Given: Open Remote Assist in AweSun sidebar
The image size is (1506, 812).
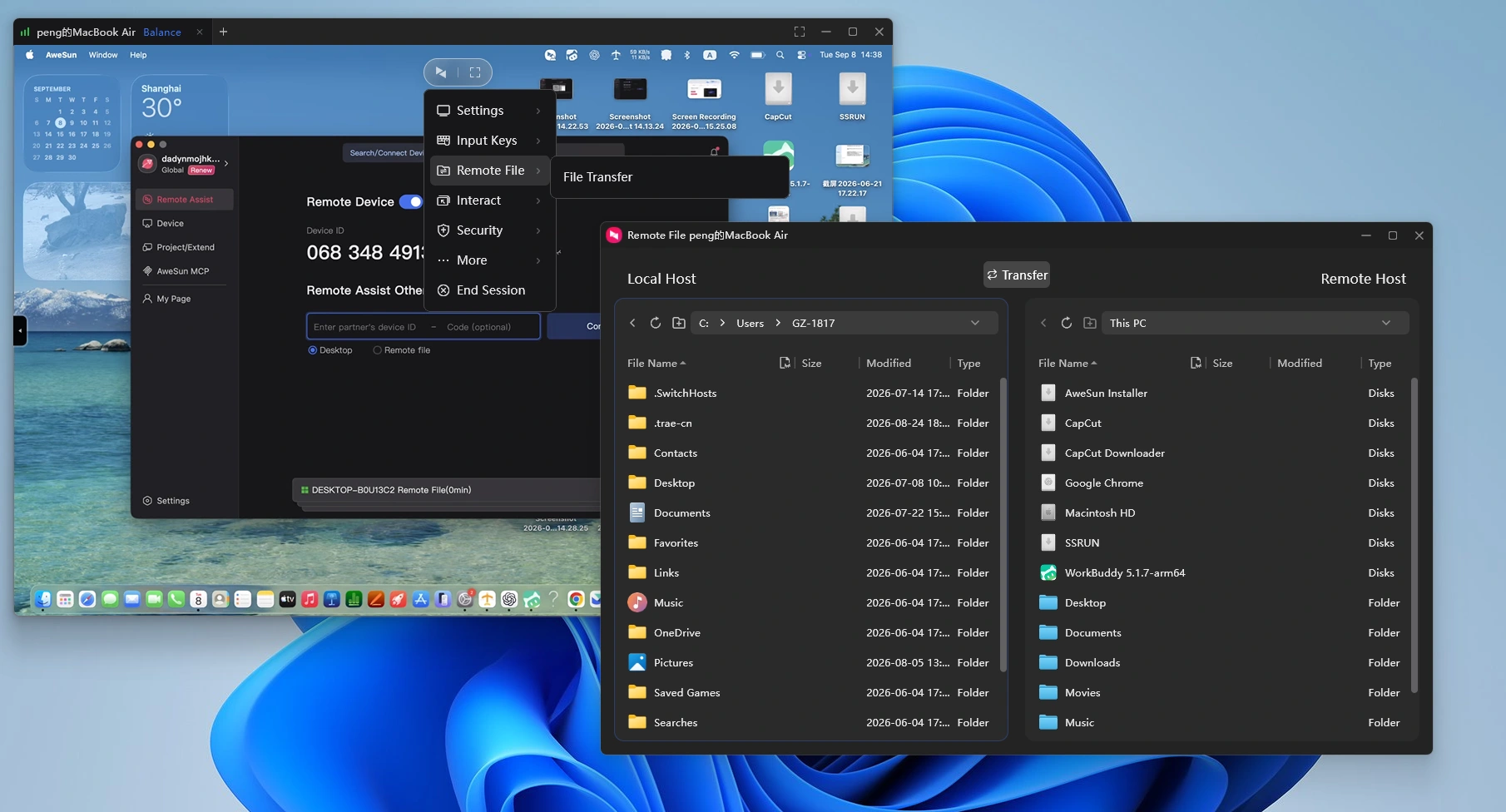Looking at the screenshot, I should [x=185, y=200].
